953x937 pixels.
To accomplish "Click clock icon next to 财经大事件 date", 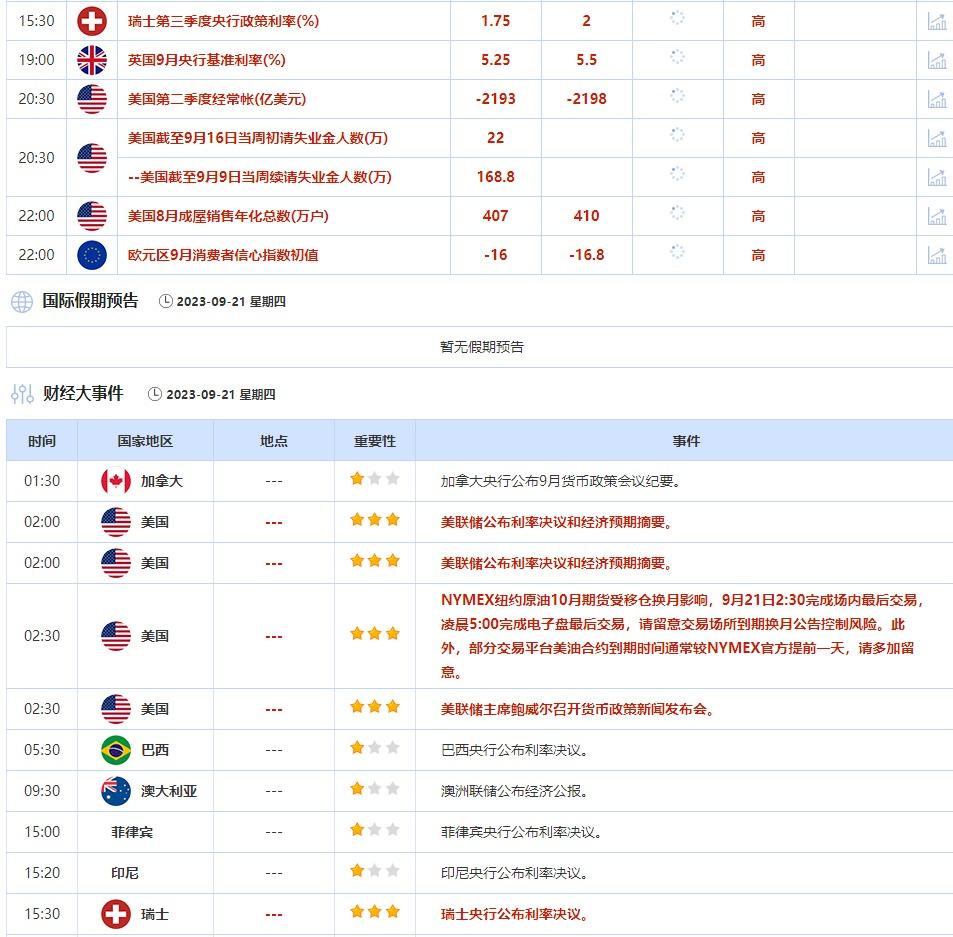I will [155, 394].
